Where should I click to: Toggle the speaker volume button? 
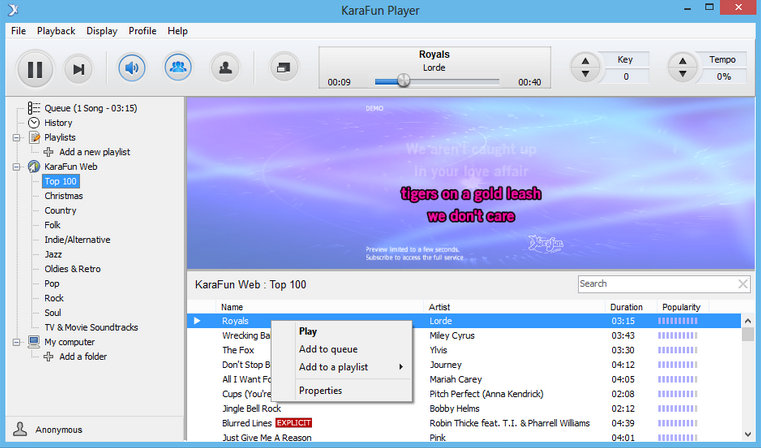point(132,67)
